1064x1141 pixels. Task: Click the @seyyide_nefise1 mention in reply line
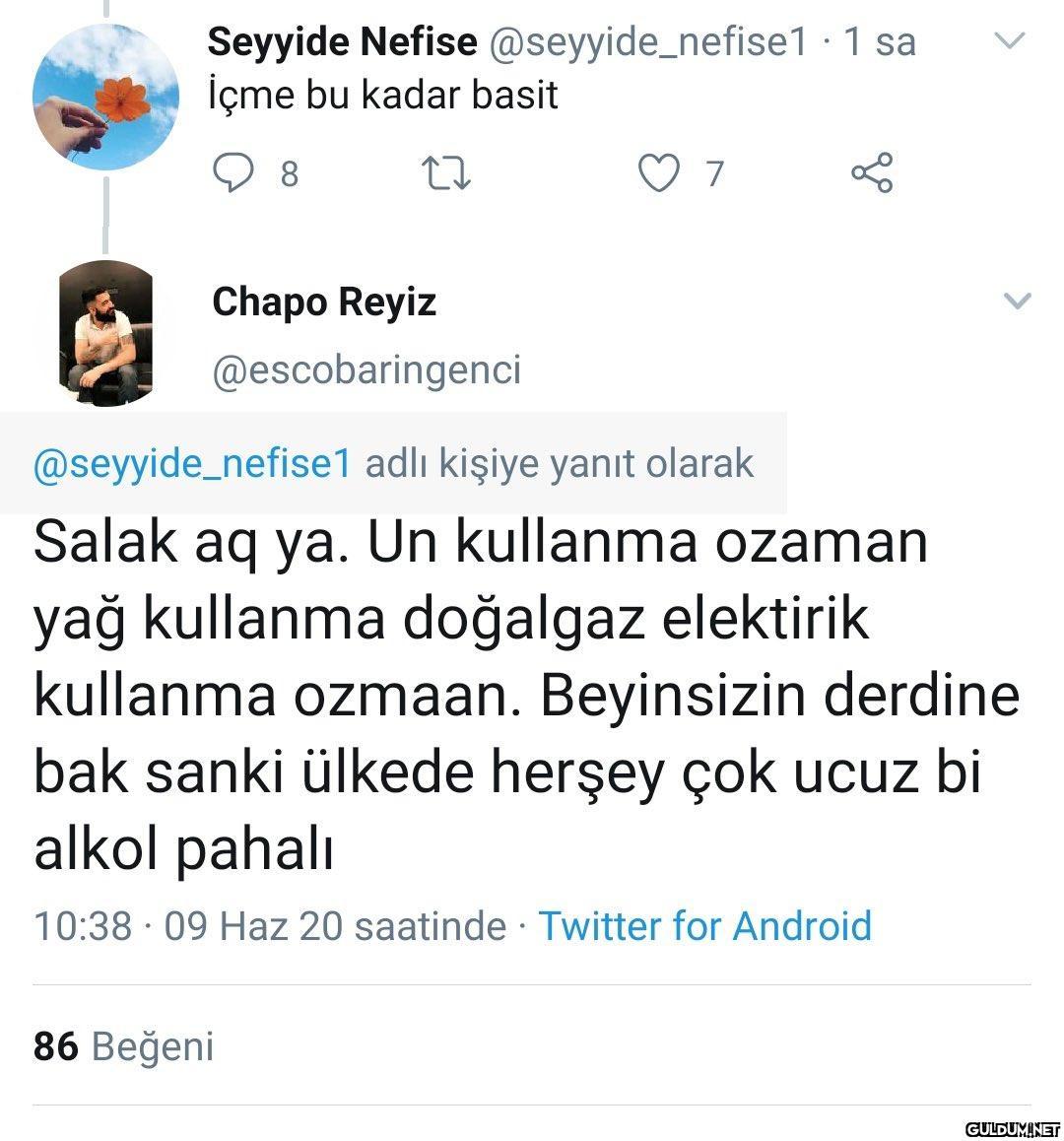pos(192,462)
